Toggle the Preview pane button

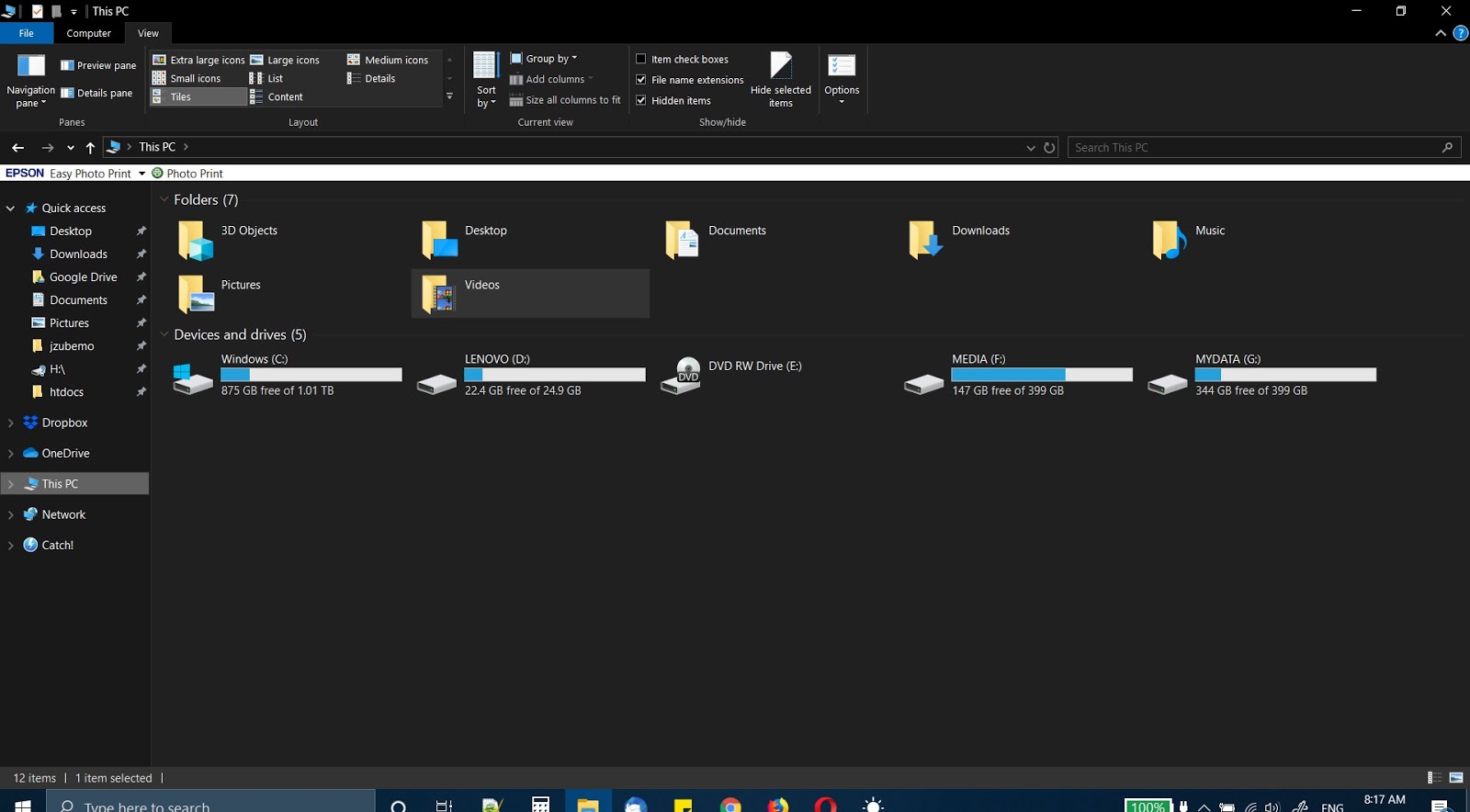[x=98, y=65]
